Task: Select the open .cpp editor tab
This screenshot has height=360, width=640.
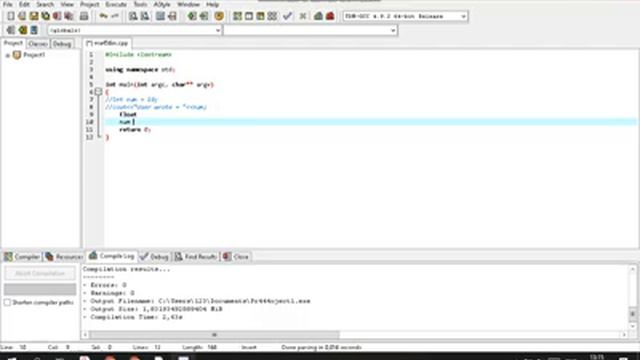Action: (x=108, y=43)
